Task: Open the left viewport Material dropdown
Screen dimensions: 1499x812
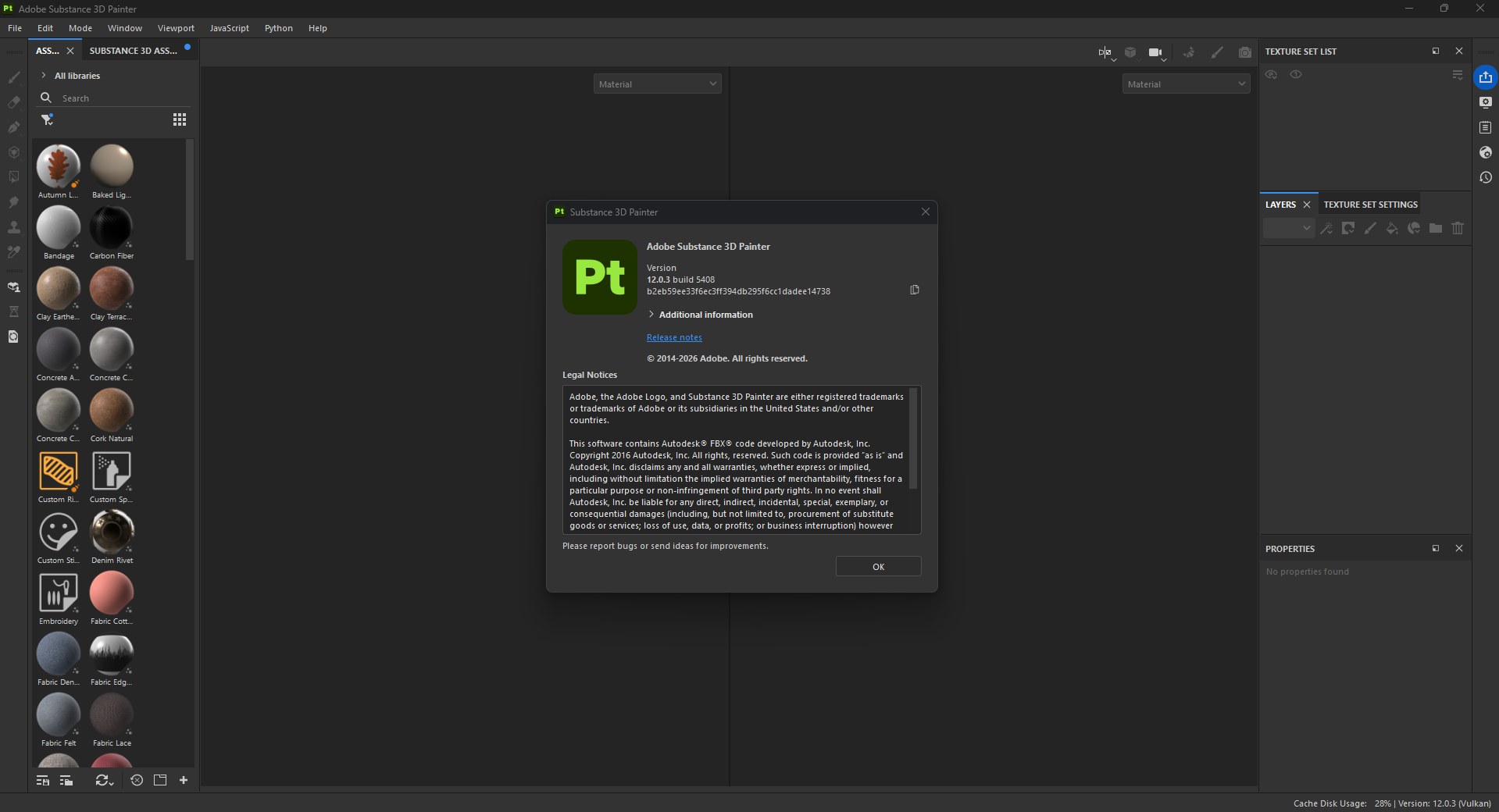Action: [657, 84]
